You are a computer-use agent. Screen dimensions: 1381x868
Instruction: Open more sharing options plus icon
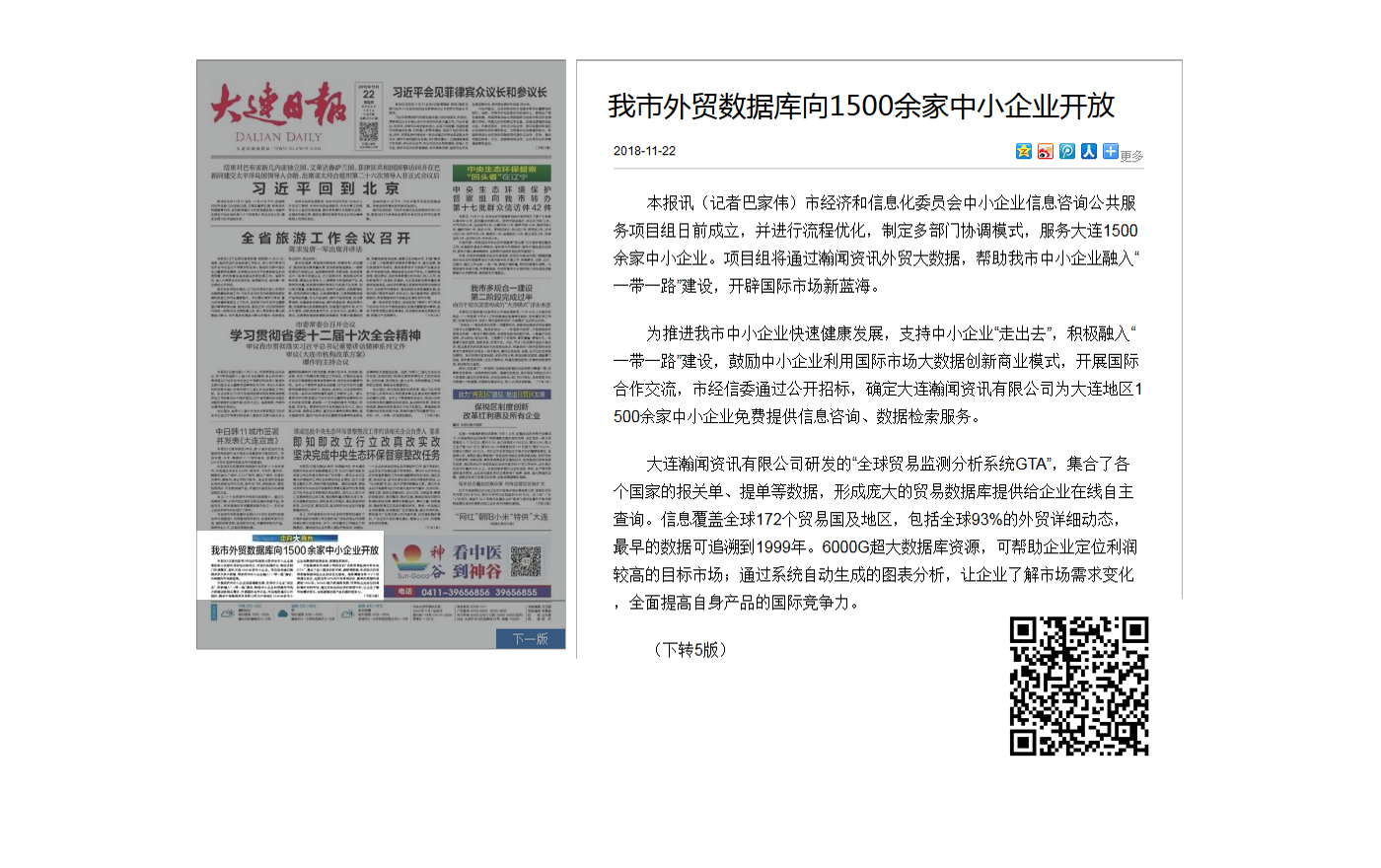pyautogui.click(x=1111, y=151)
